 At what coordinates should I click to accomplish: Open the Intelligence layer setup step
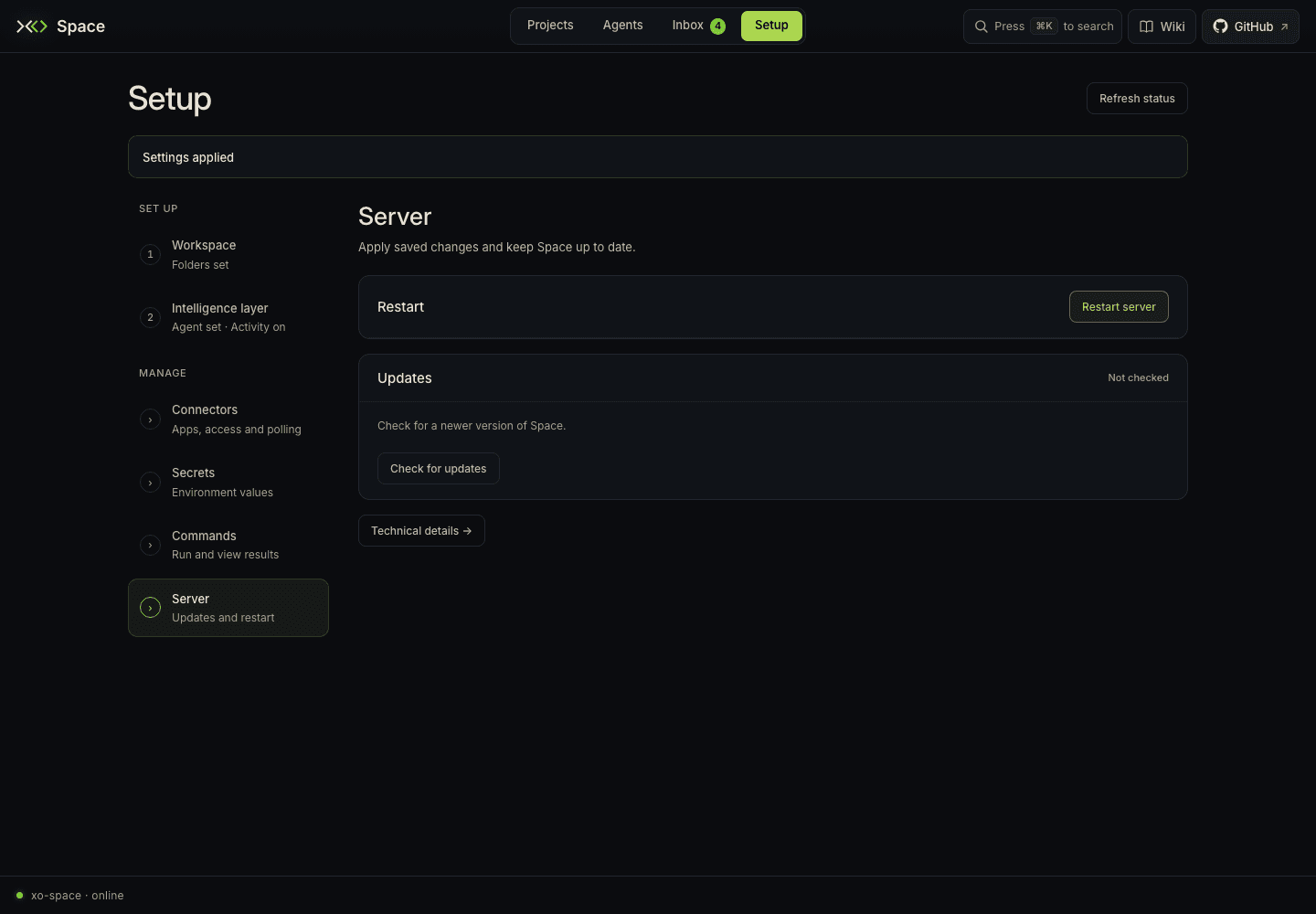click(x=228, y=317)
